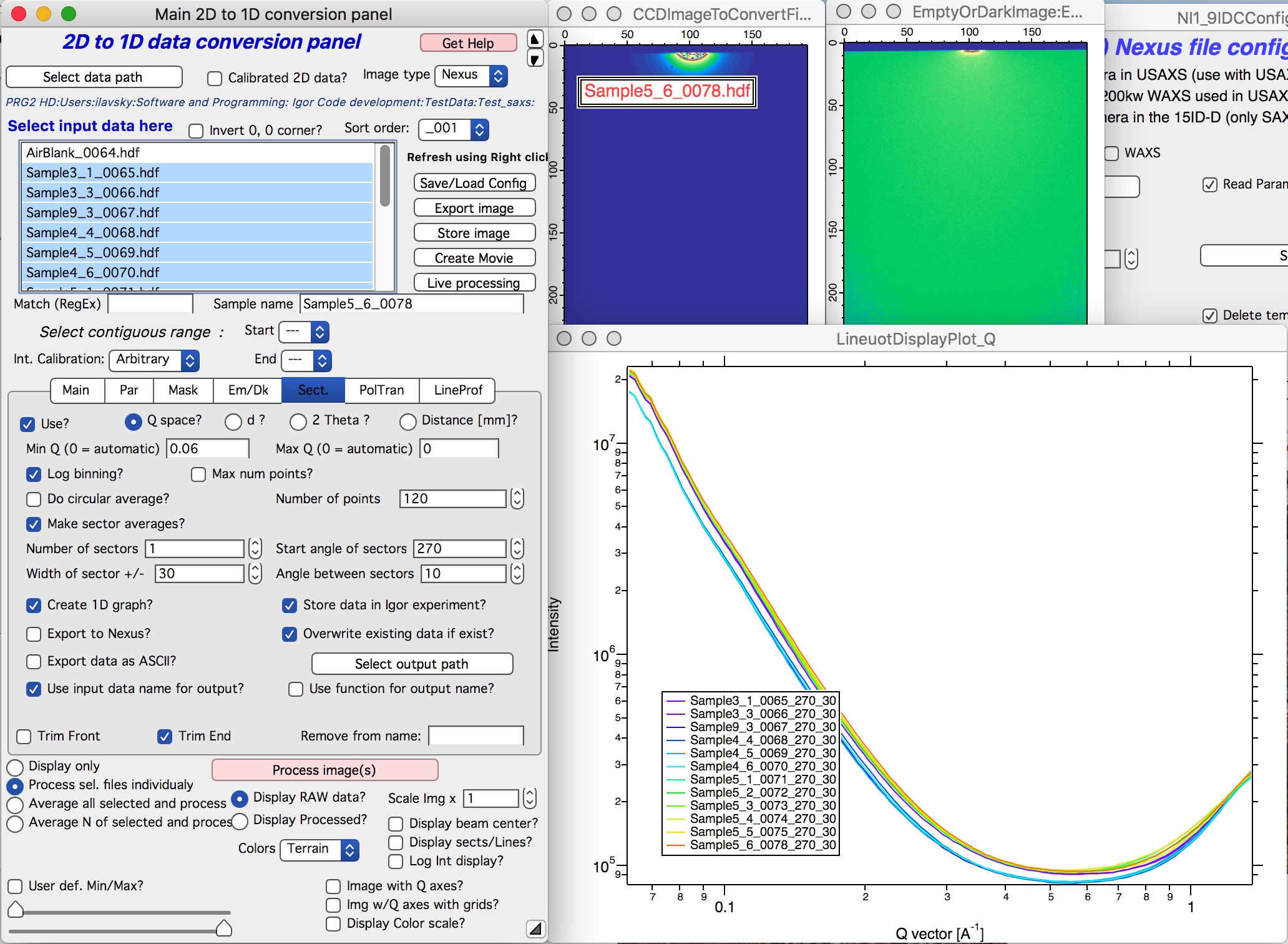This screenshot has height=944, width=1288.
Task: Click the Min Q input field
Action: coord(208,449)
